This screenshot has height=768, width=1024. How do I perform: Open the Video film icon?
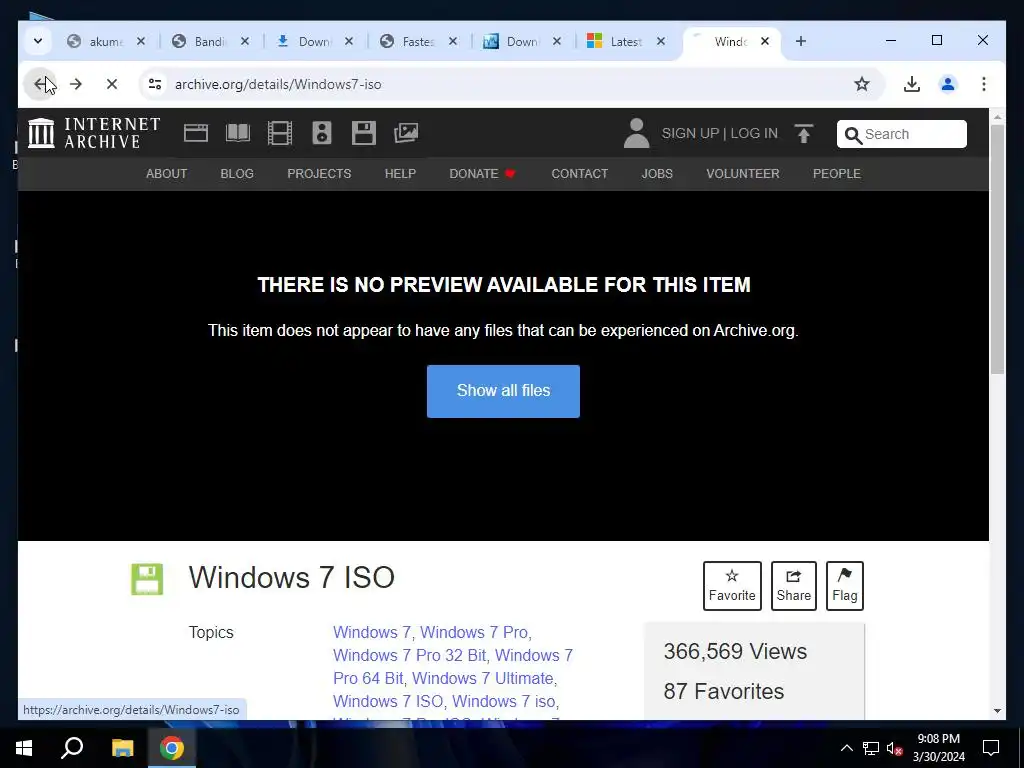(x=280, y=133)
